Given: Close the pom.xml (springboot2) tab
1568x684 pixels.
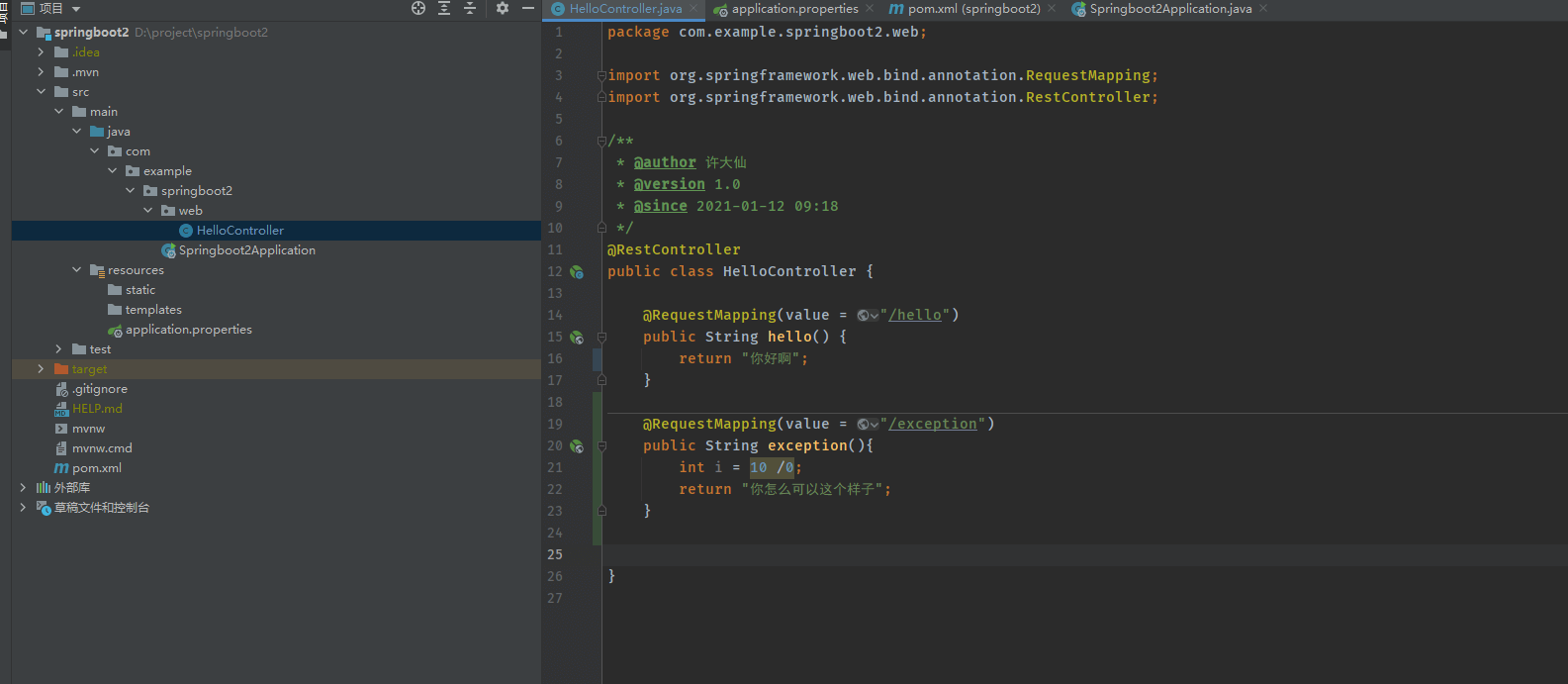Looking at the screenshot, I should 1051,8.
